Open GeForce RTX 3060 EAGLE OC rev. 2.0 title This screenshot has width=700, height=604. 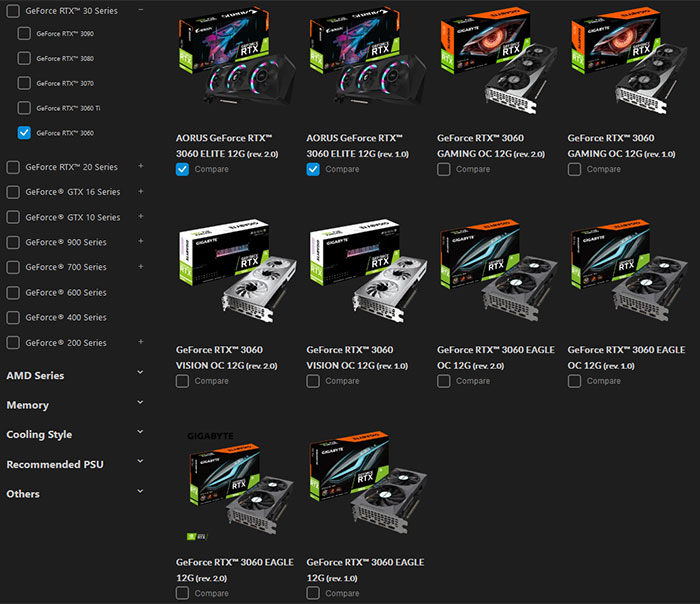point(496,358)
